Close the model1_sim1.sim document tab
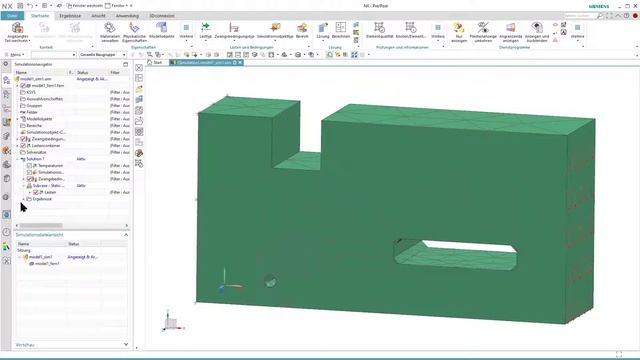The width and height of the screenshot is (640, 360). click(x=240, y=62)
